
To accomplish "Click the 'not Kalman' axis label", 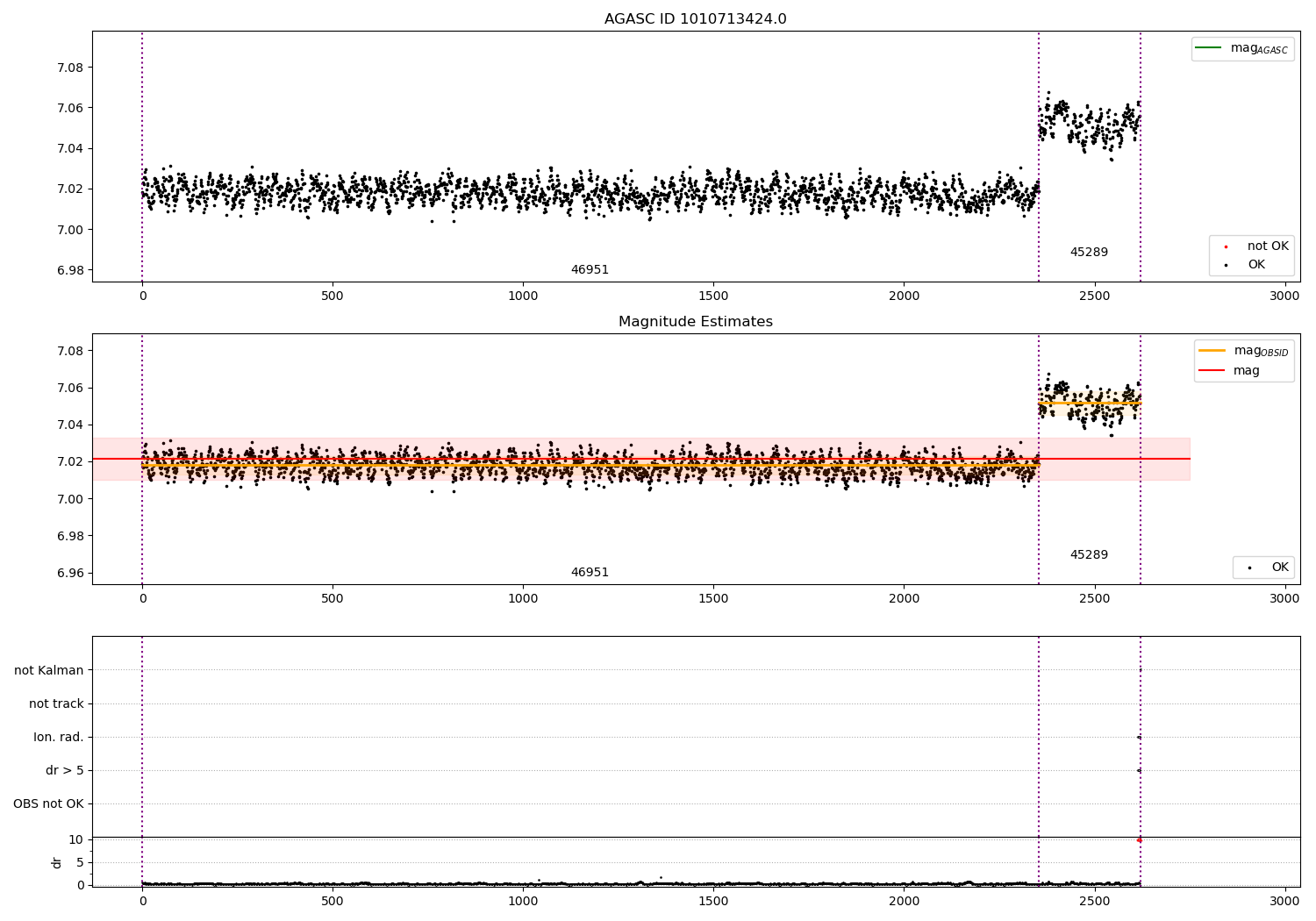I will tap(49, 670).
